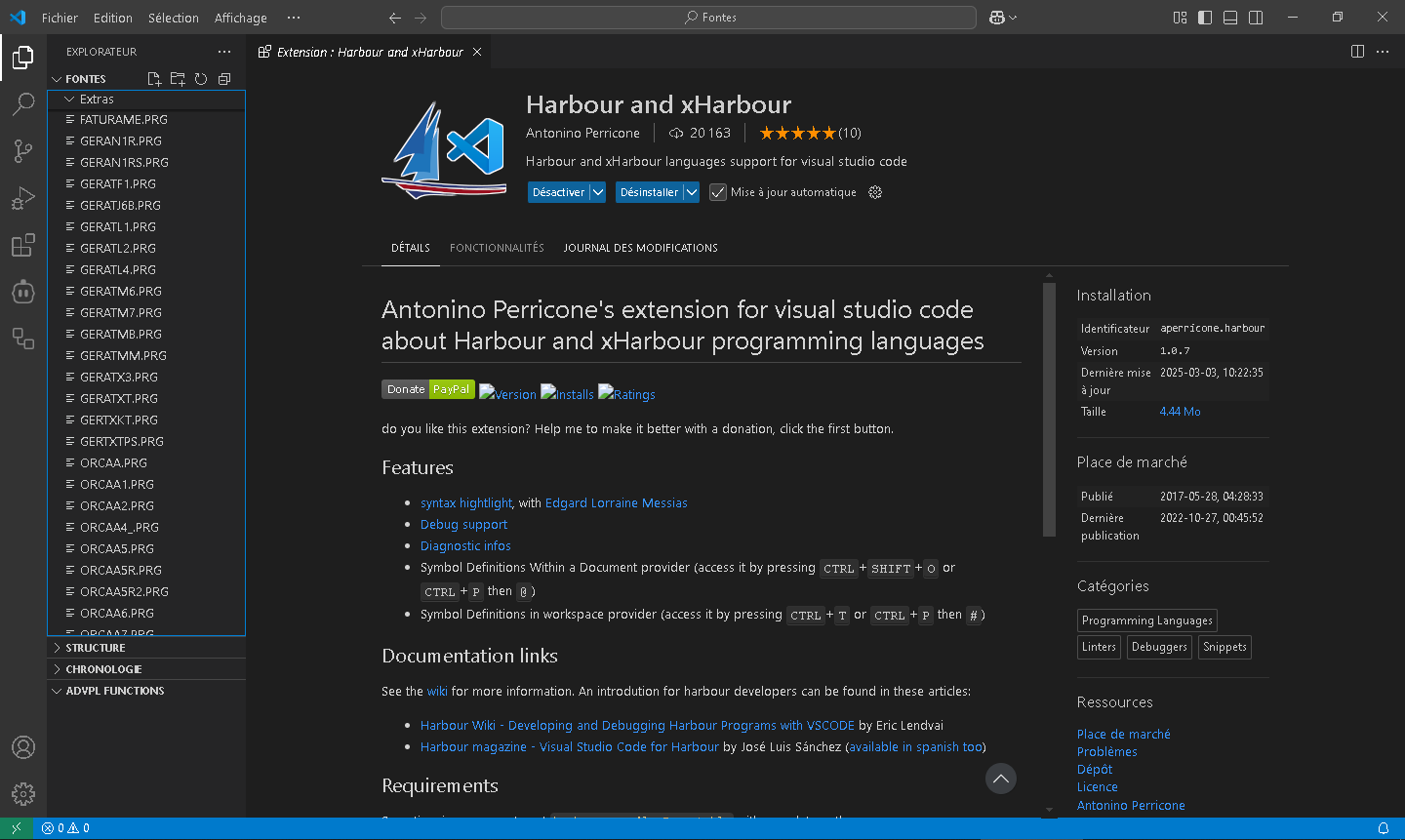
Task: Switch to the FONCTIONNALITÉS tab
Action: coord(497,248)
